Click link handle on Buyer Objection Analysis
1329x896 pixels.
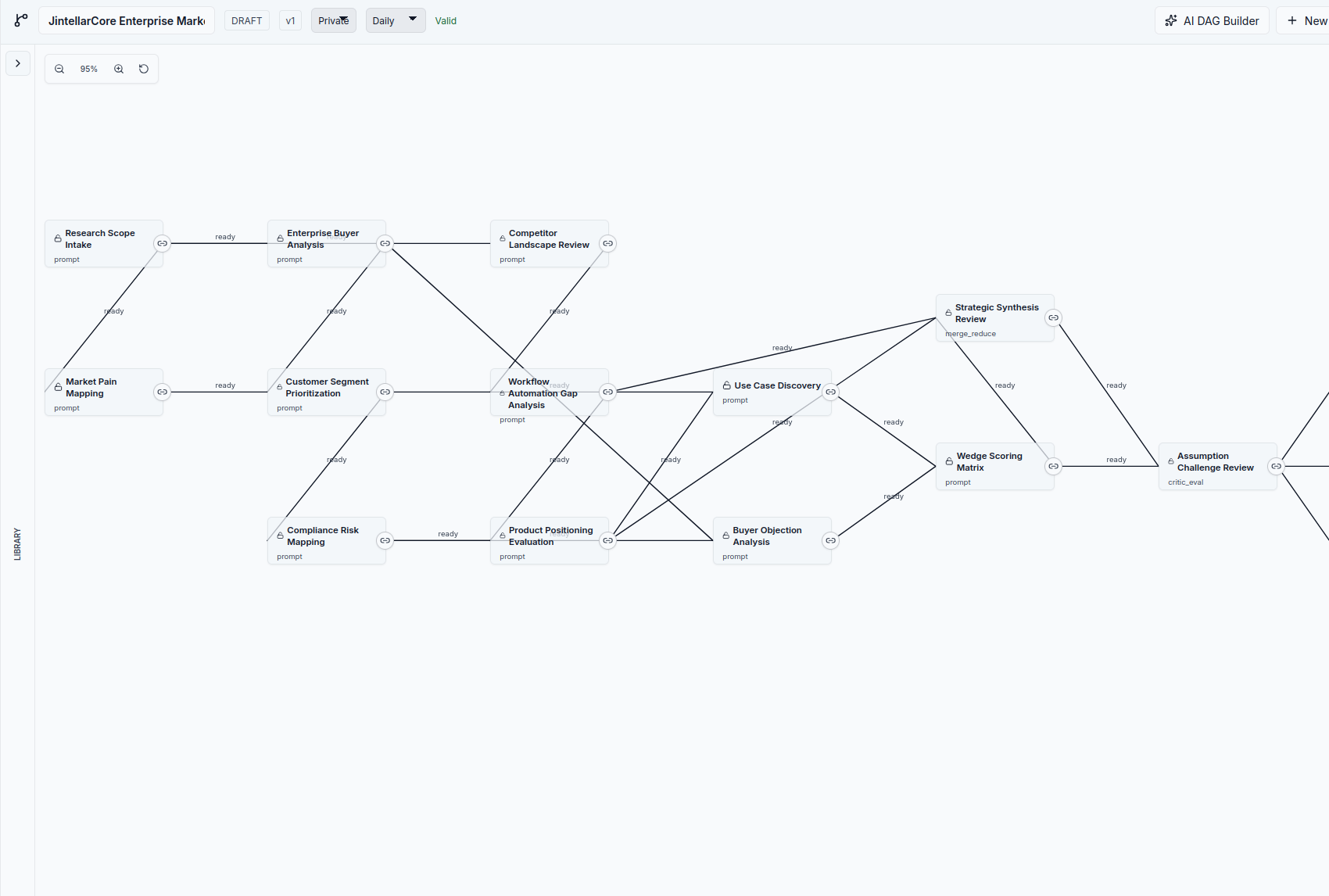(831, 540)
